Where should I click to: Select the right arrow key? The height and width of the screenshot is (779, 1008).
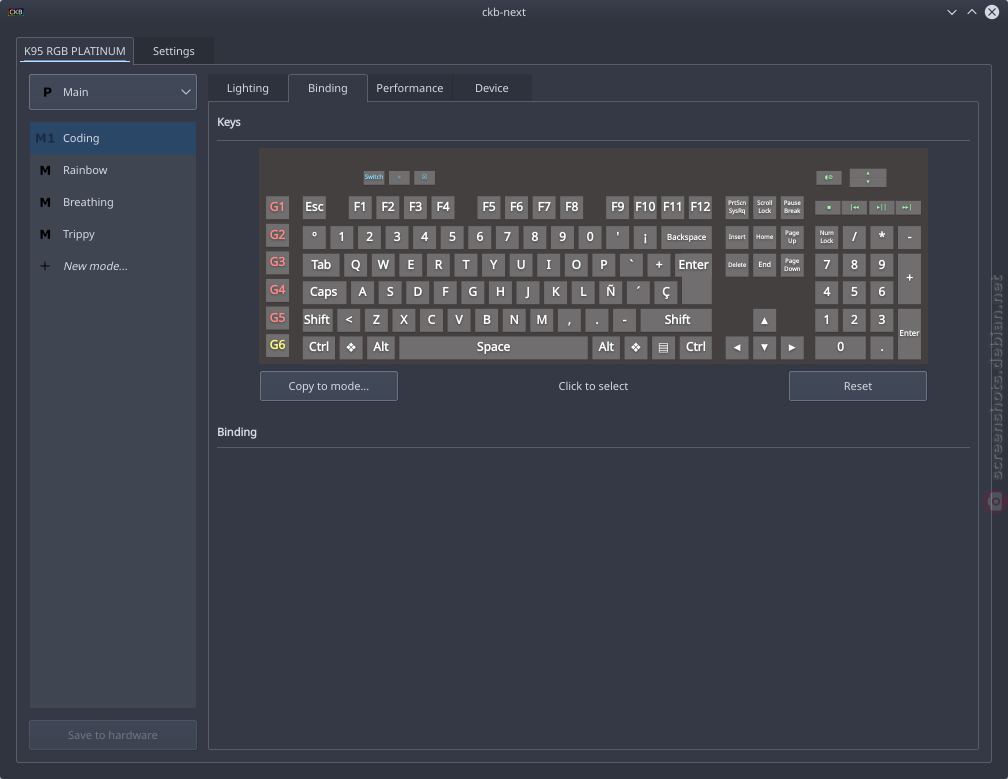pos(792,347)
